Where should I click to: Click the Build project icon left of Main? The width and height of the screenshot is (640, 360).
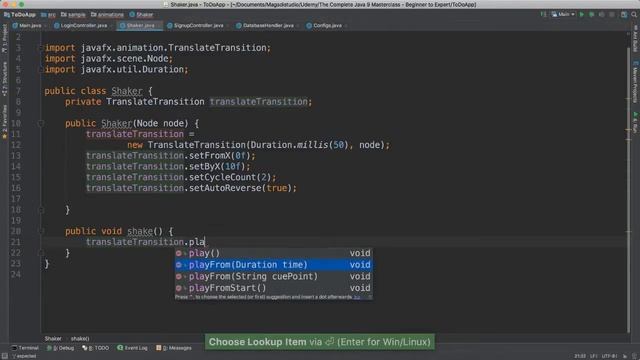543,14
